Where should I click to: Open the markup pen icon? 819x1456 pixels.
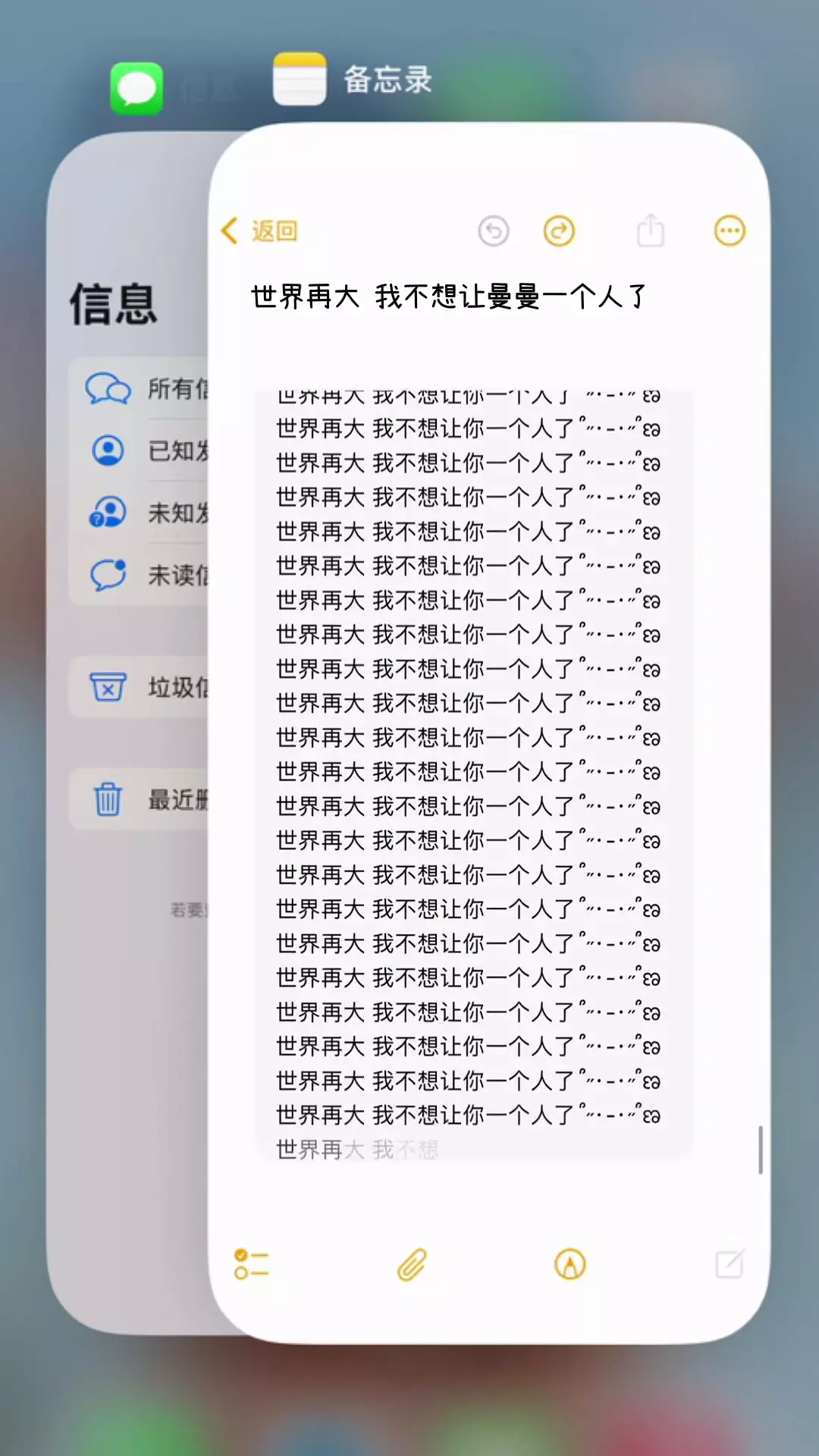click(x=570, y=1264)
